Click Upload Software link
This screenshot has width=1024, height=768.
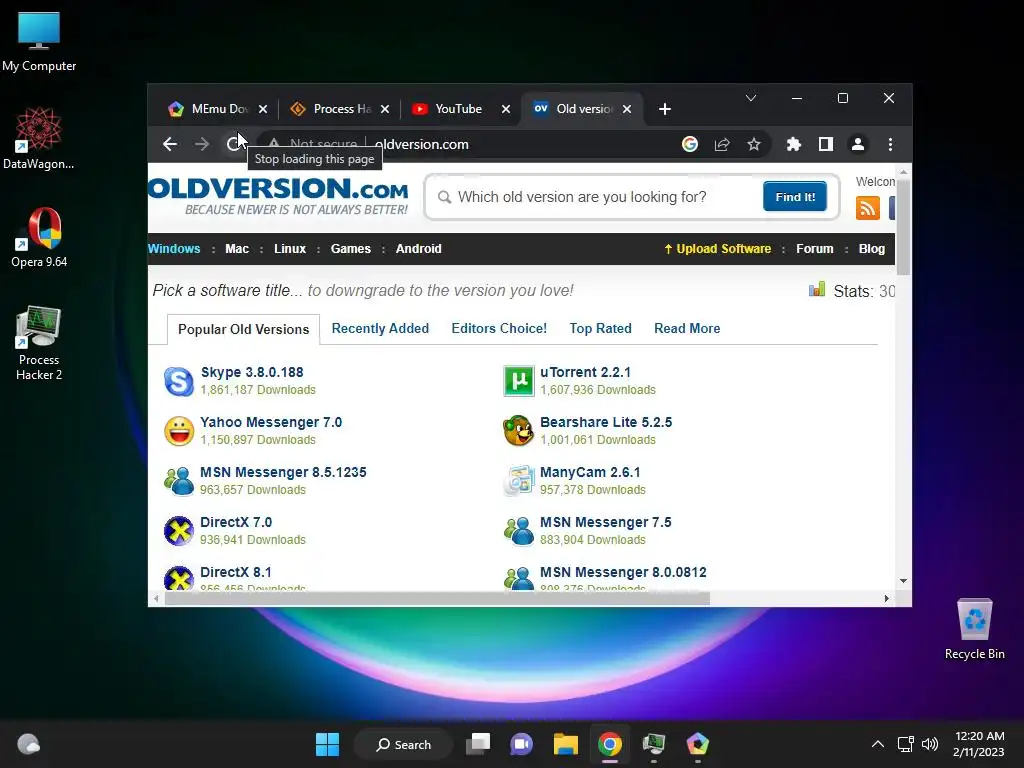pyautogui.click(x=718, y=249)
